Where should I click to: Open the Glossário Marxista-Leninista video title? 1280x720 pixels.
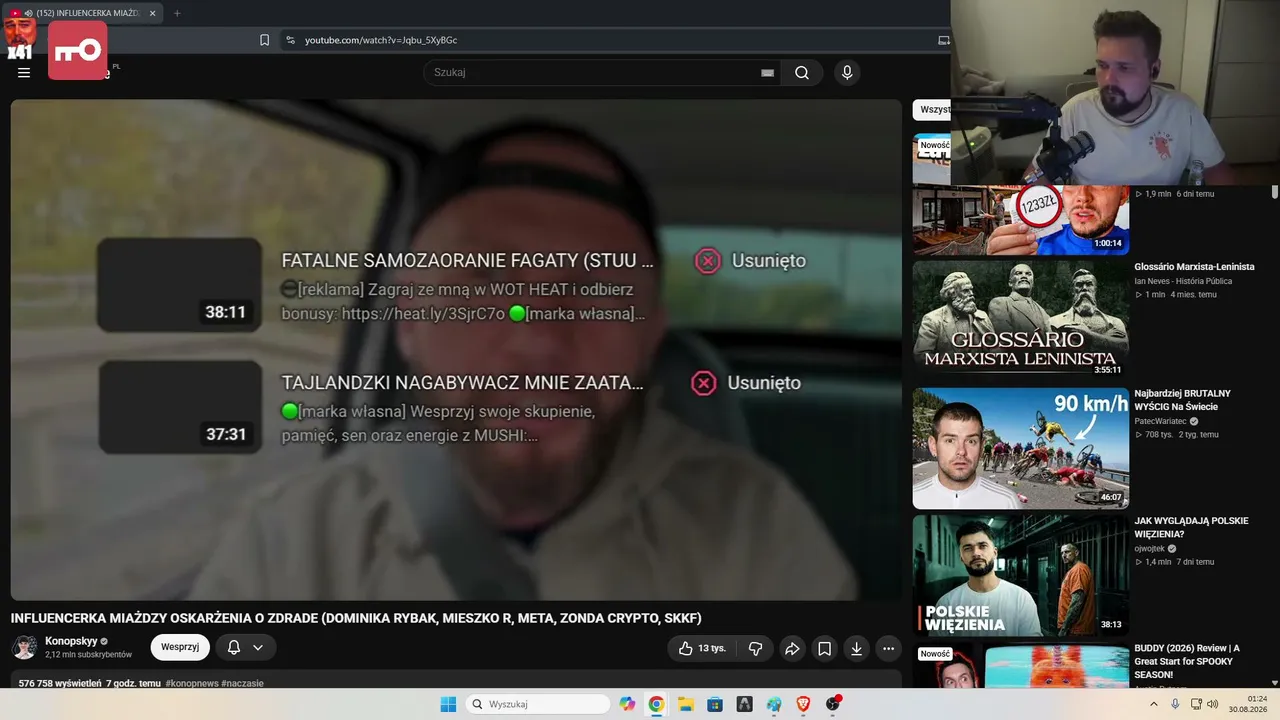tap(1194, 267)
